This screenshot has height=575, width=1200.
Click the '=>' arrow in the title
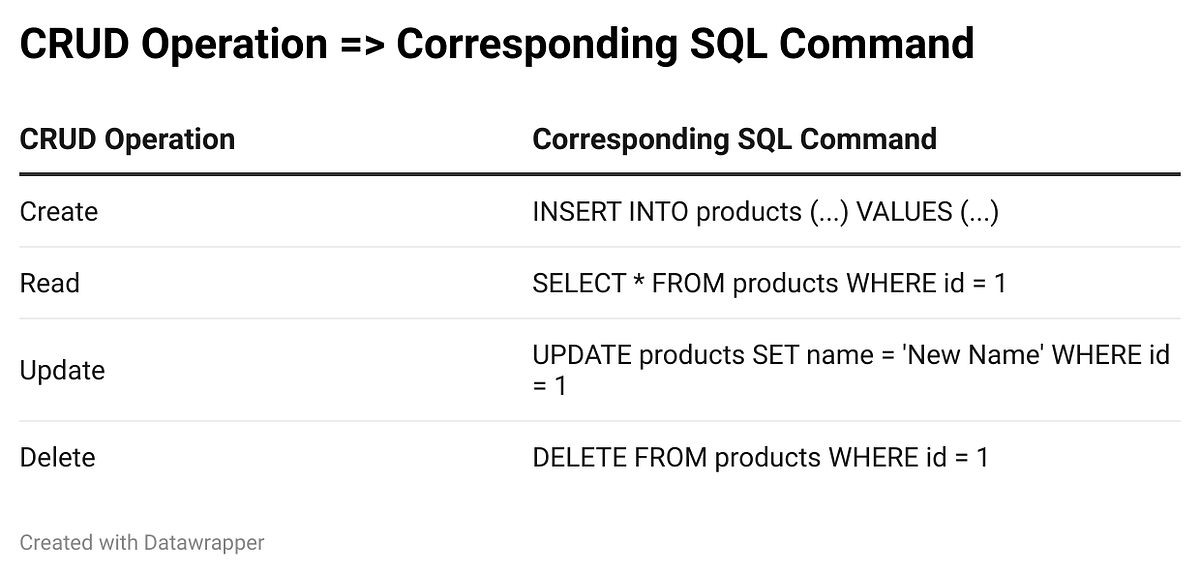[x=361, y=45]
